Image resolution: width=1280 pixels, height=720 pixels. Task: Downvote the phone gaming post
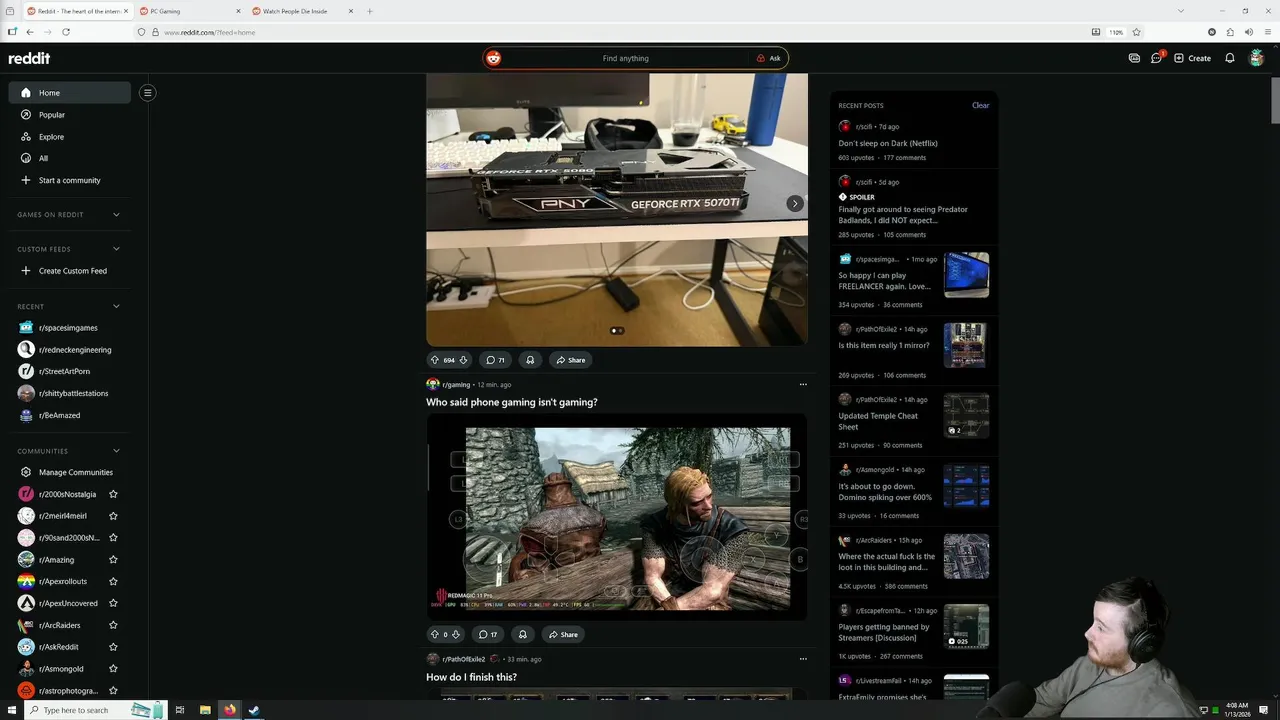[456, 634]
